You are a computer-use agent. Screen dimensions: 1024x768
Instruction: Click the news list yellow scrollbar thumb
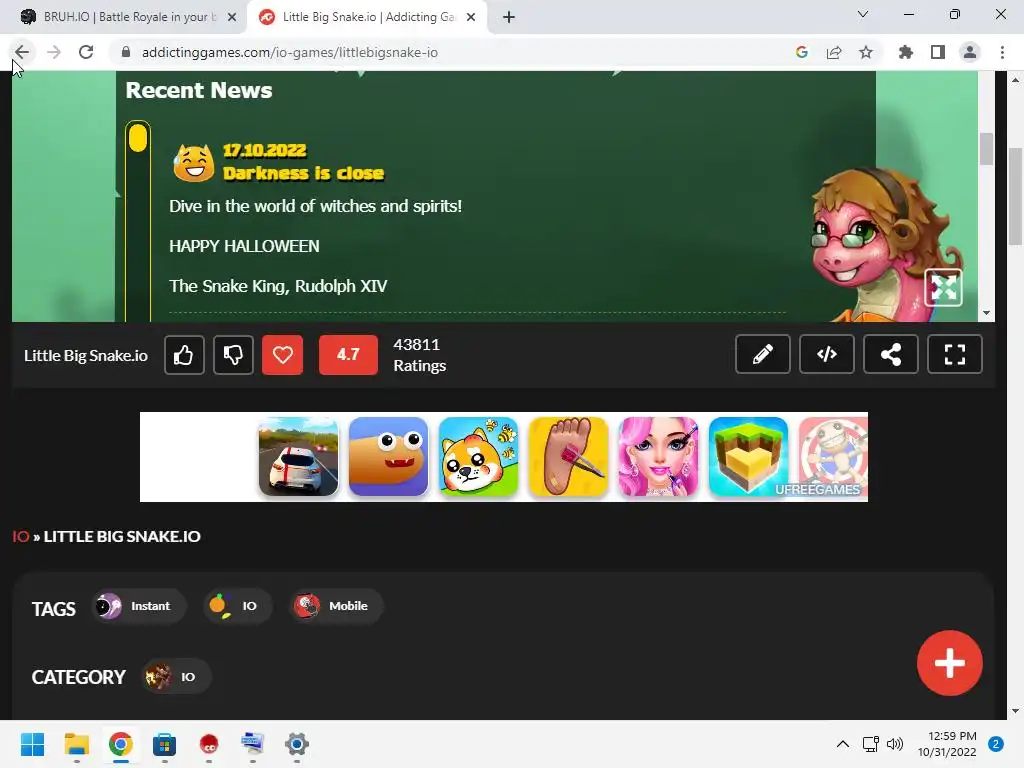point(138,138)
